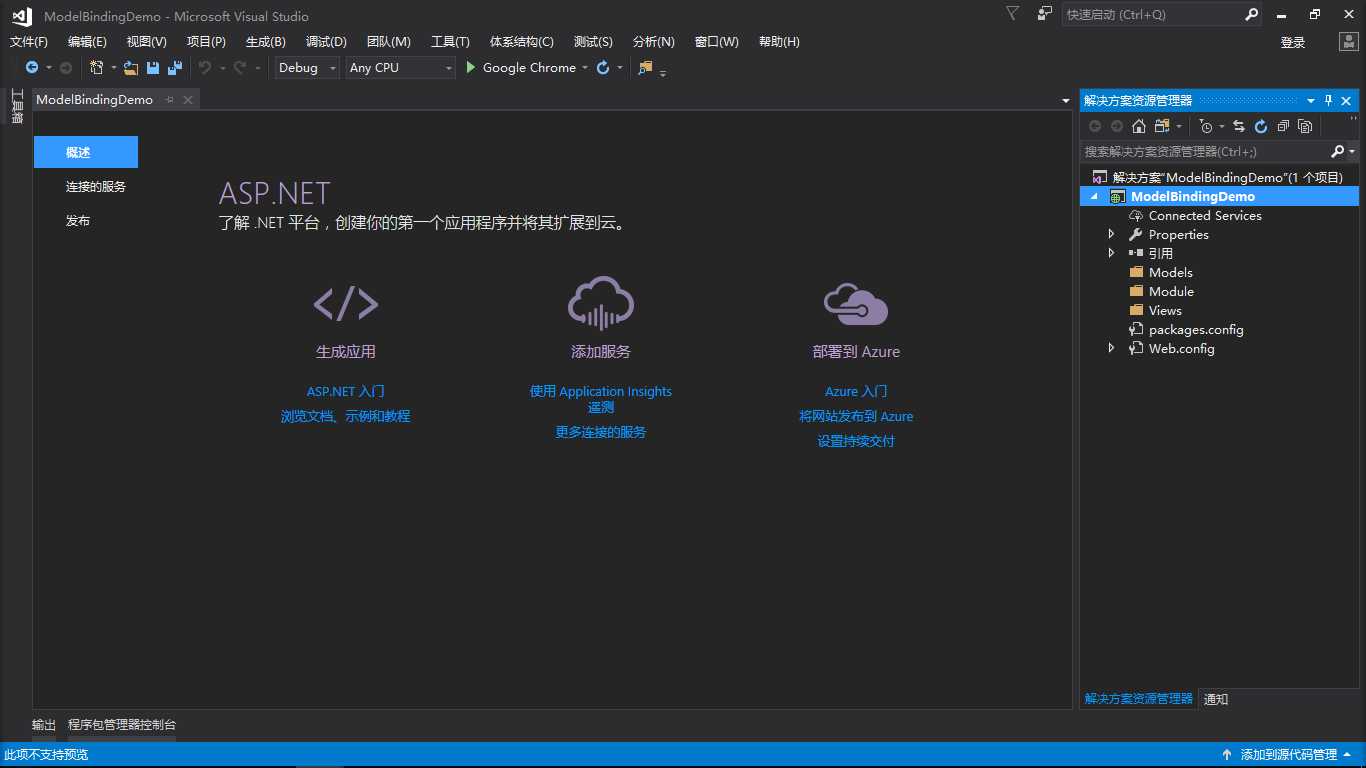Click the account avatar icon

coord(1348,42)
